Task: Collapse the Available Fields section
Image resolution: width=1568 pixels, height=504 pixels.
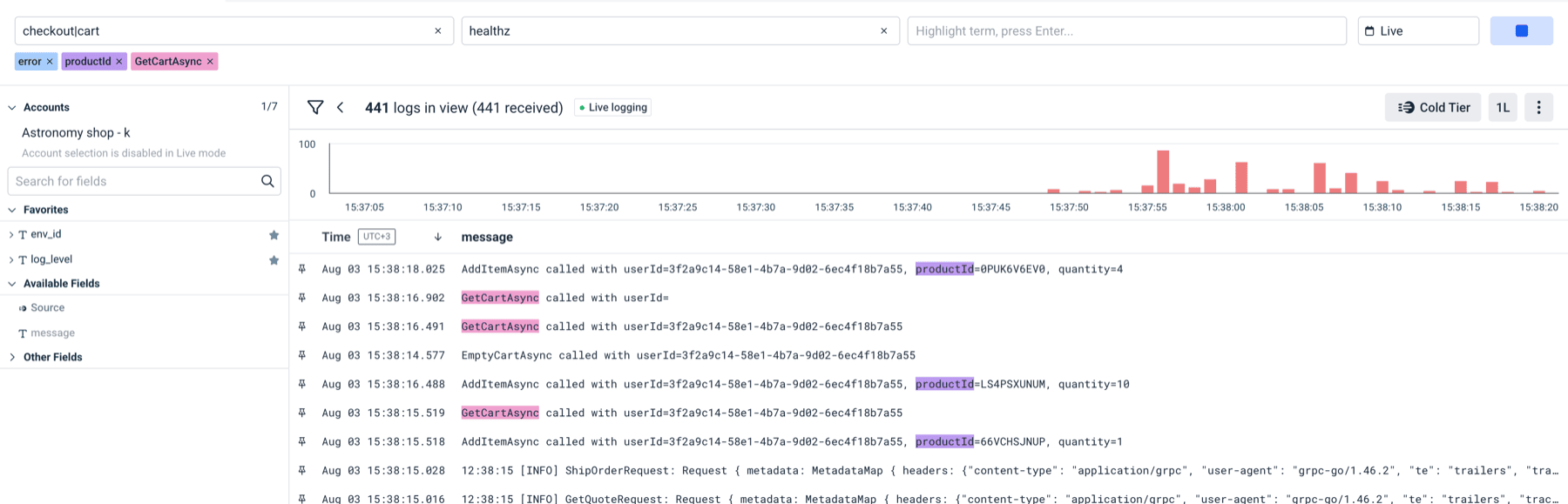Action: 12,284
